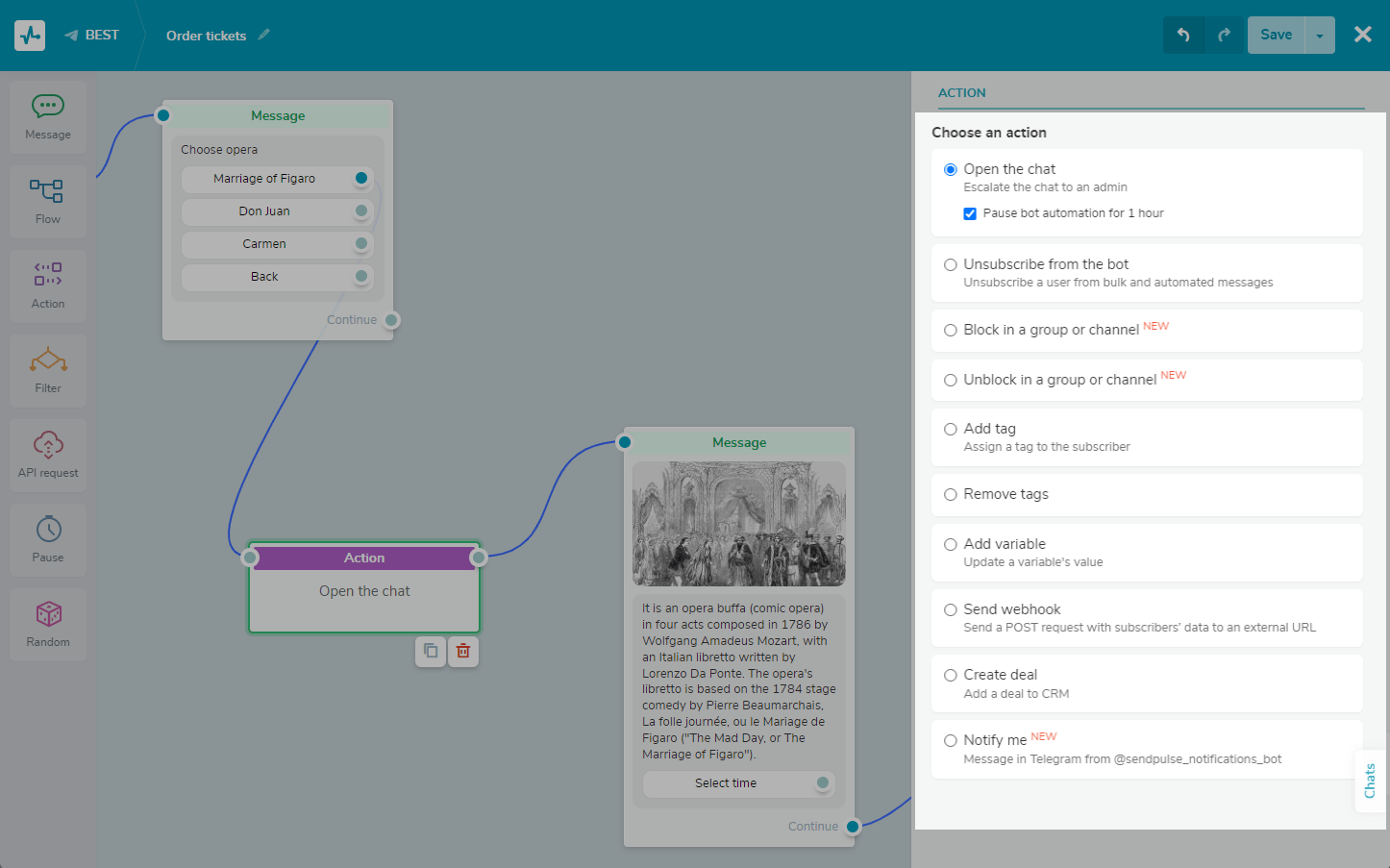Edit flow name with pencil icon
Image resolution: width=1390 pixels, height=868 pixels.
(x=264, y=35)
